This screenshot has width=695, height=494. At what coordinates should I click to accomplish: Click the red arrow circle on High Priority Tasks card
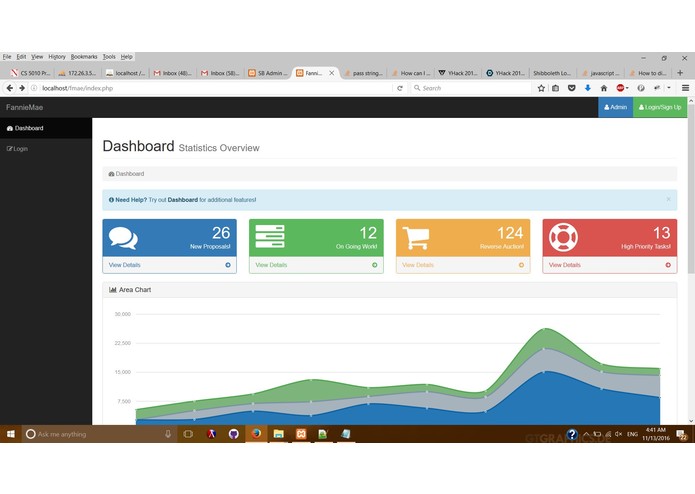668,265
